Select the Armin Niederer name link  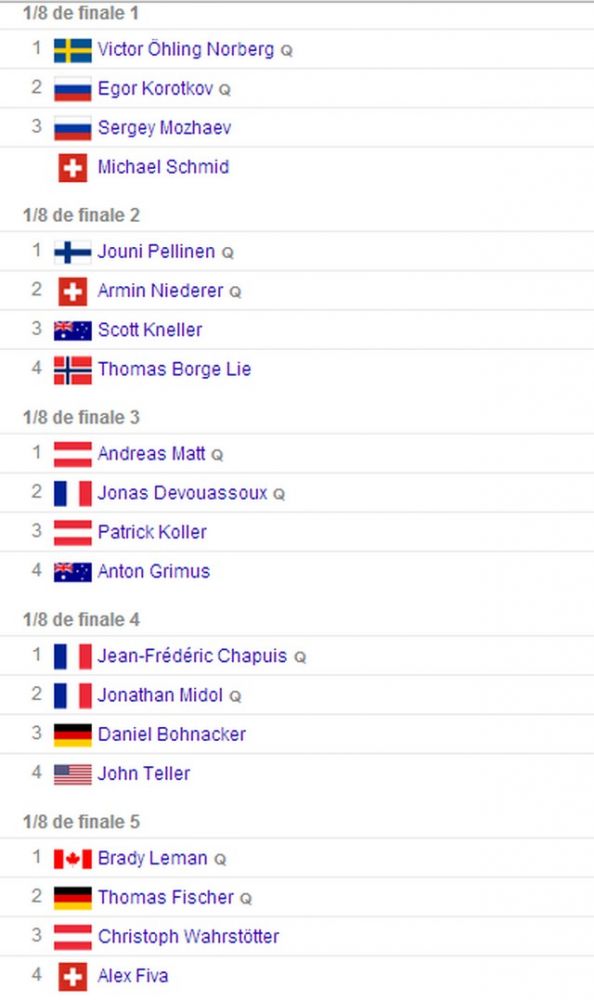tap(160, 291)
